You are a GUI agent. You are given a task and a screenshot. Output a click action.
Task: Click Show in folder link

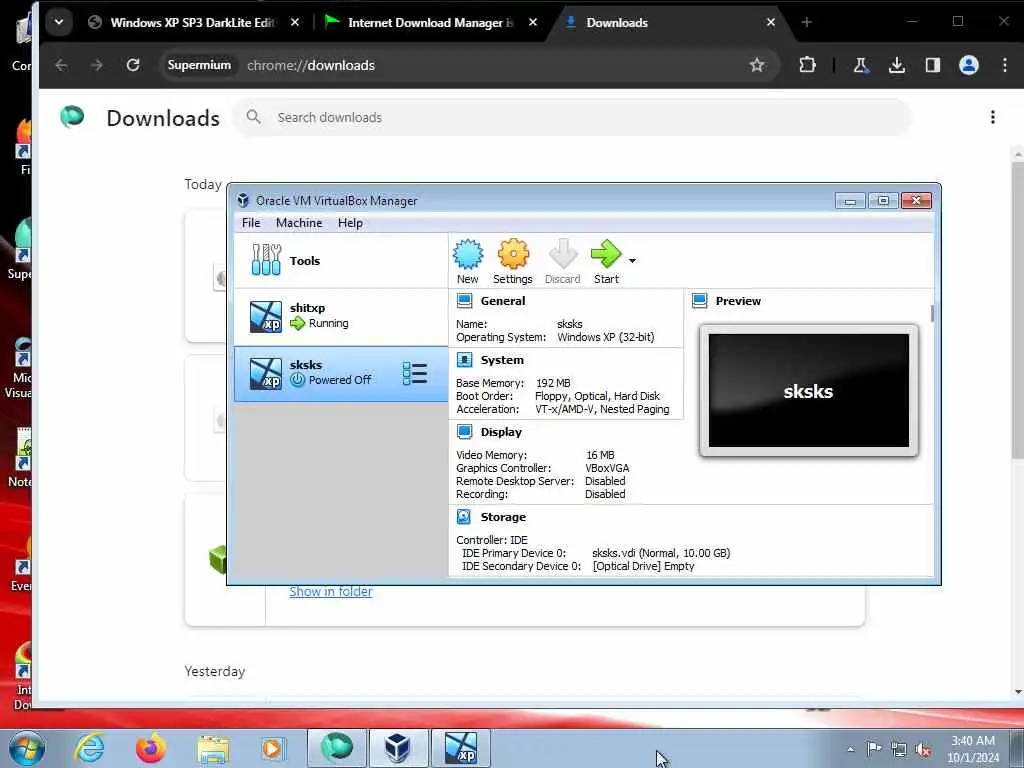tap(331, 592)
